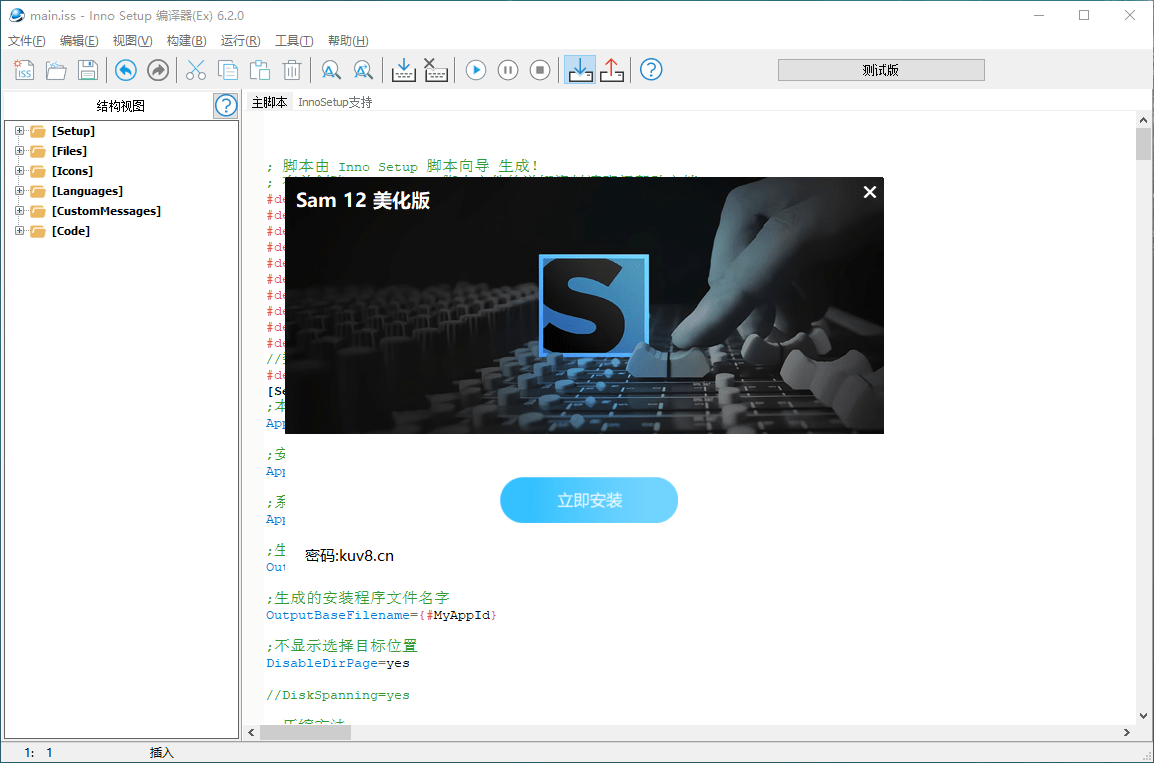This screenshot has width=1154, height=763.
Task: Redo the last edit
Action: coord(158,70)
